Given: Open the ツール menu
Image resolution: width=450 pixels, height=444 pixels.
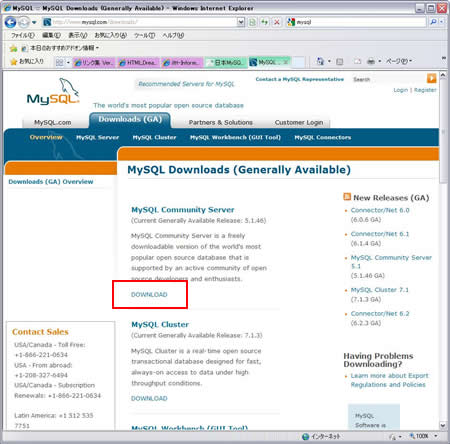Looking at the screenshot, I should point(144,35).
